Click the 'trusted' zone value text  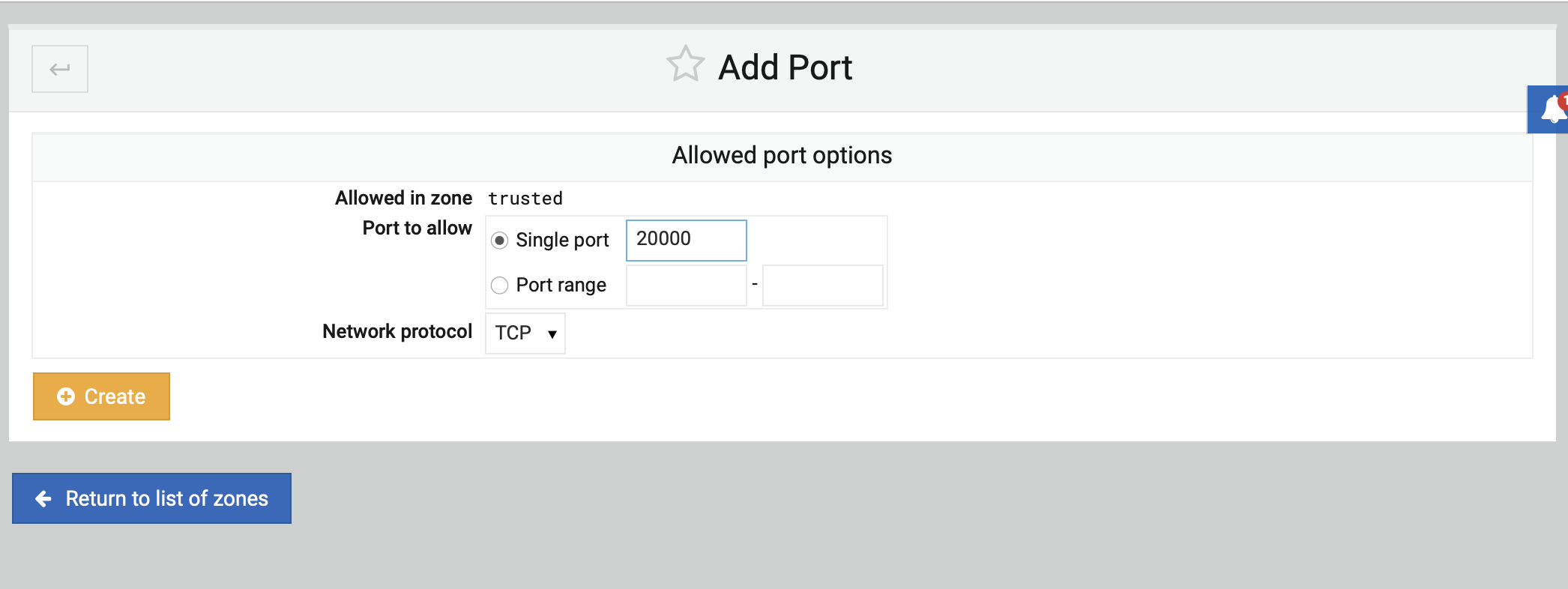click(525, 199)
